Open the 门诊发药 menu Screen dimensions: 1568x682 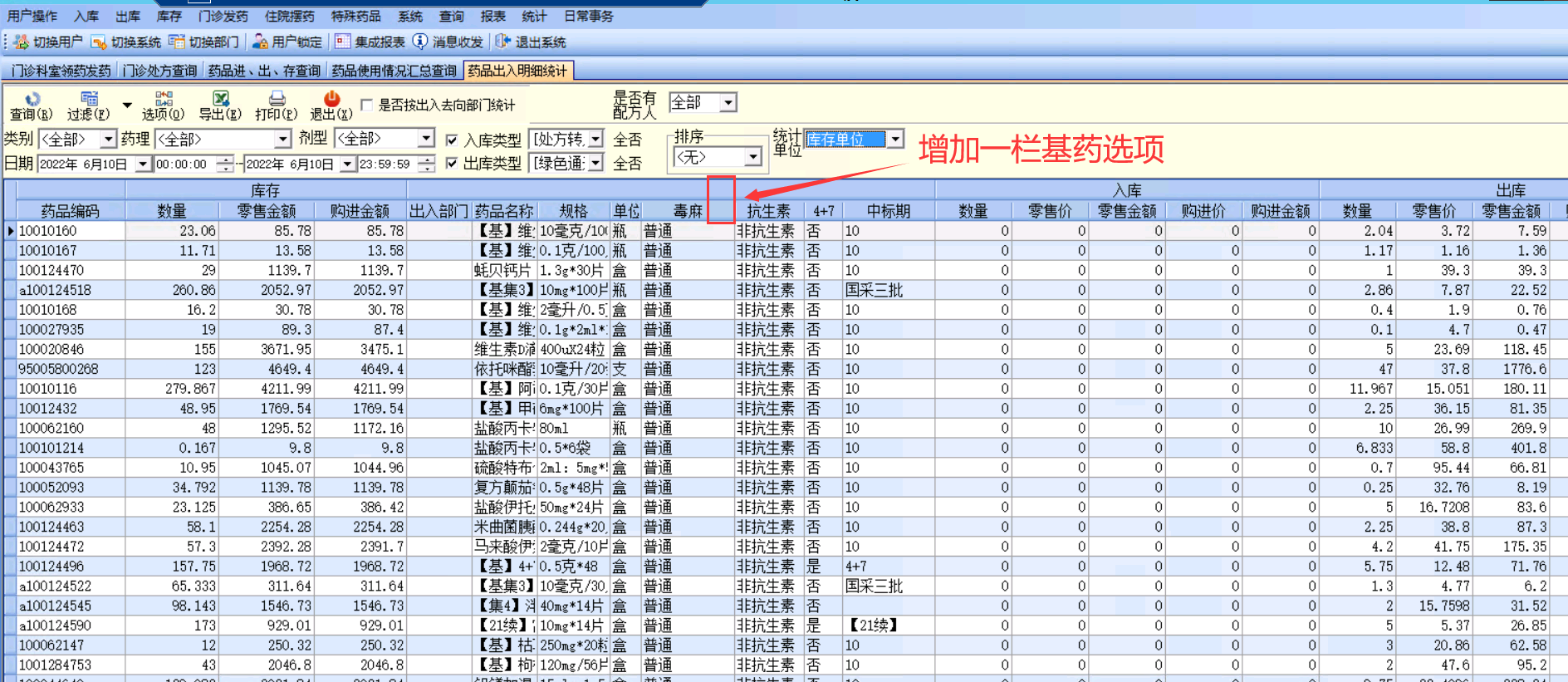[x=223, y=16]
